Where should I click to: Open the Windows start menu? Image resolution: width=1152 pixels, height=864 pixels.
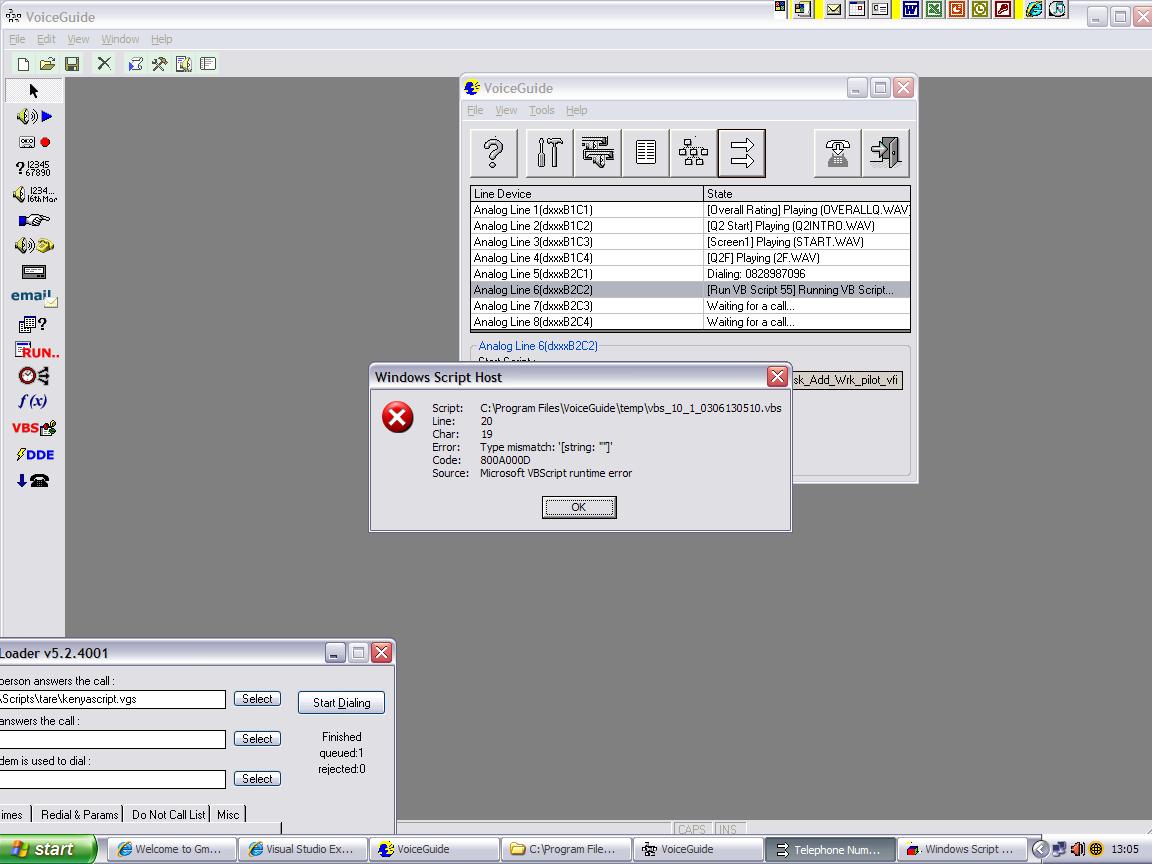tap(47, 849)
